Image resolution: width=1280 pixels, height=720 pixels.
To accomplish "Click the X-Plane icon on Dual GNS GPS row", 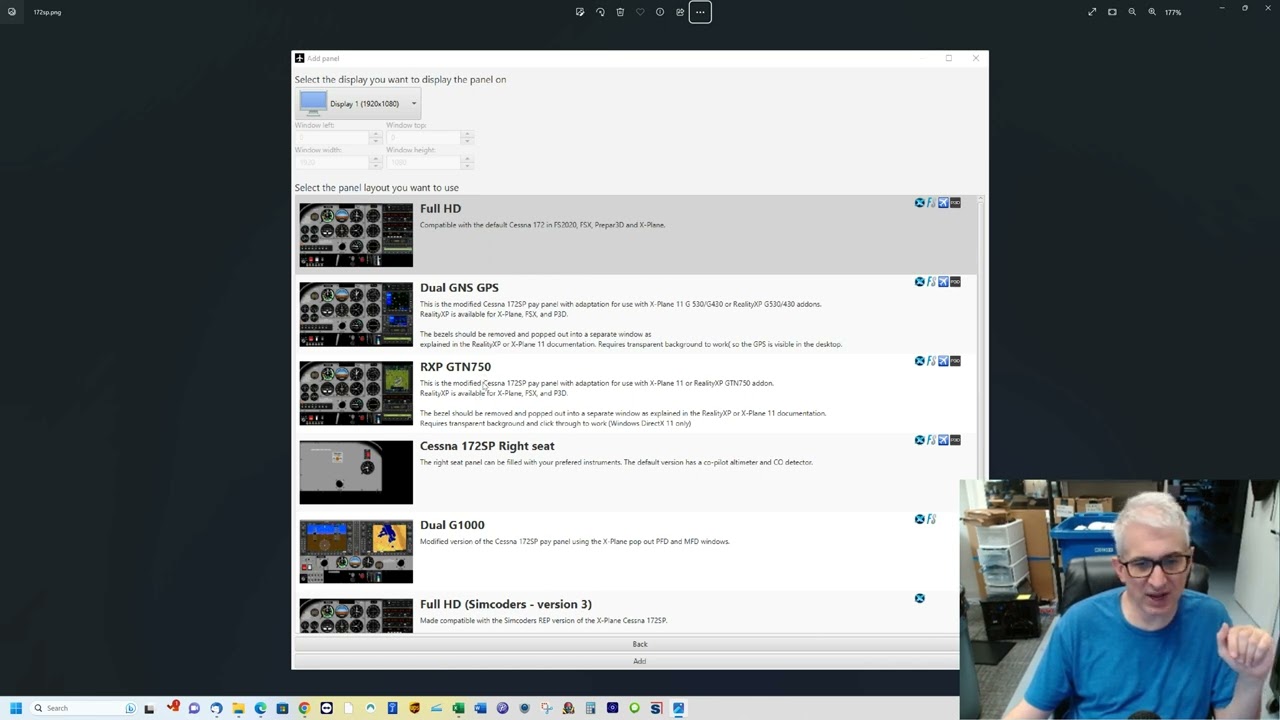I will click(920, 282).
